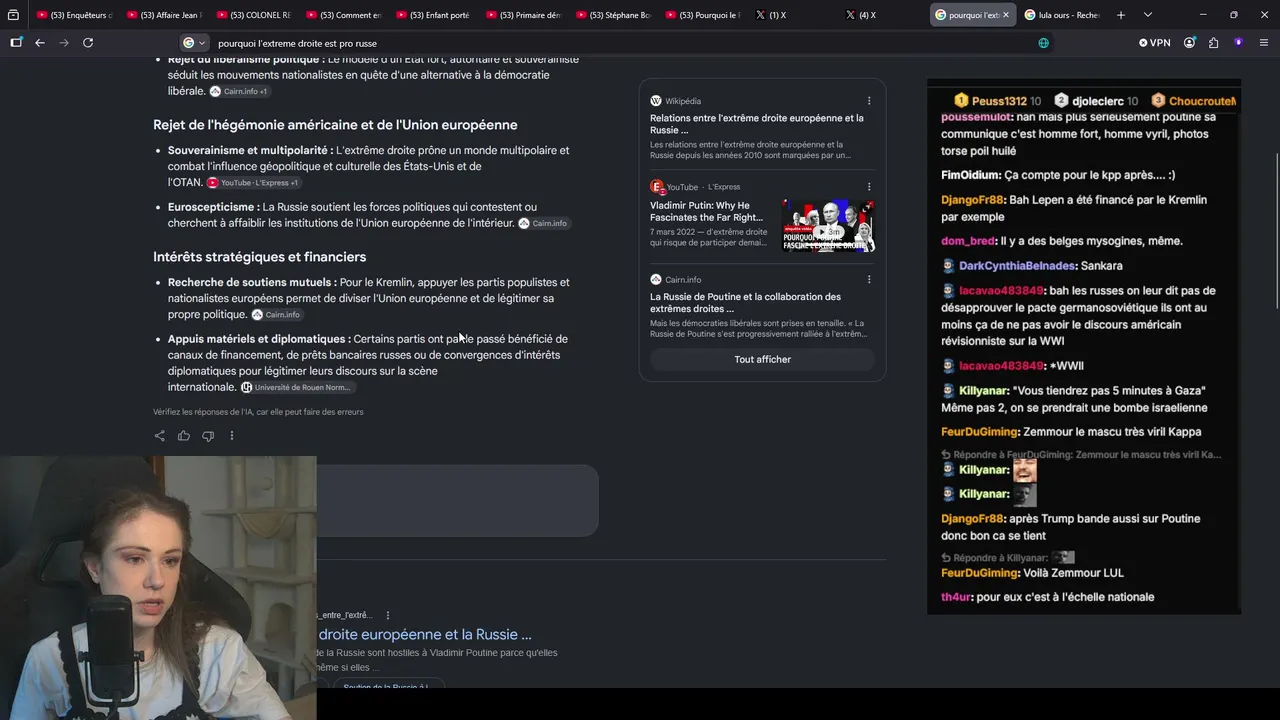Switch to the (1) X tab
1280x720 pixels.
795,15
